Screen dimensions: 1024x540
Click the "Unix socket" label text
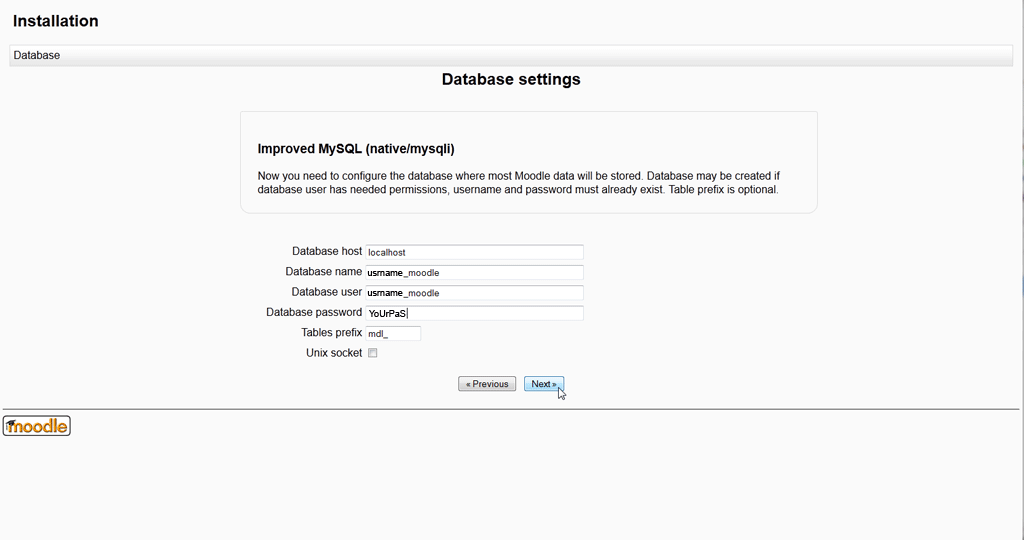point(334,353)
